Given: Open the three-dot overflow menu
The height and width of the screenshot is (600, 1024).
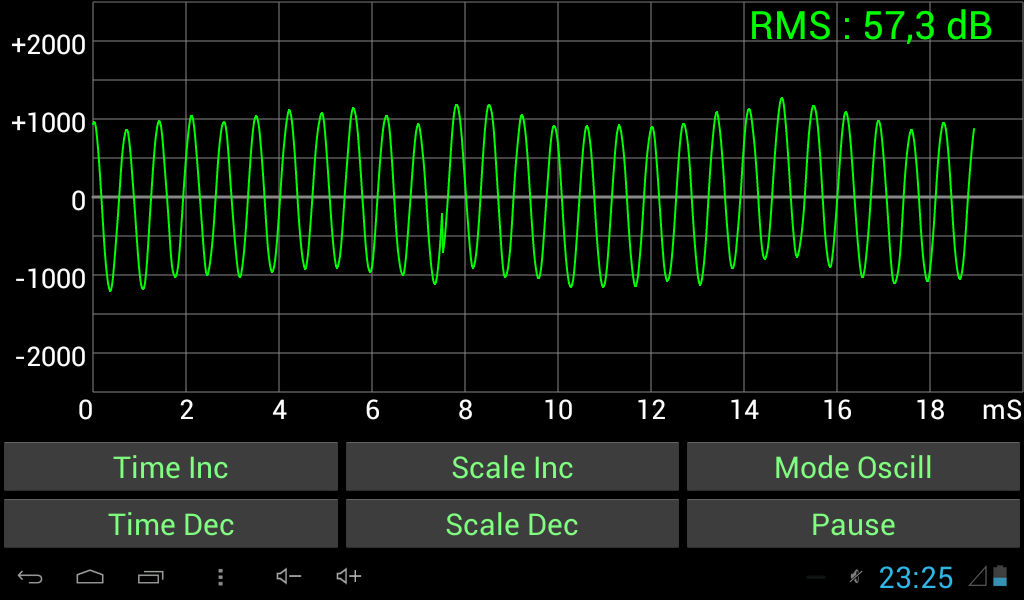Looking at the screenshot, I should (219, 577).
